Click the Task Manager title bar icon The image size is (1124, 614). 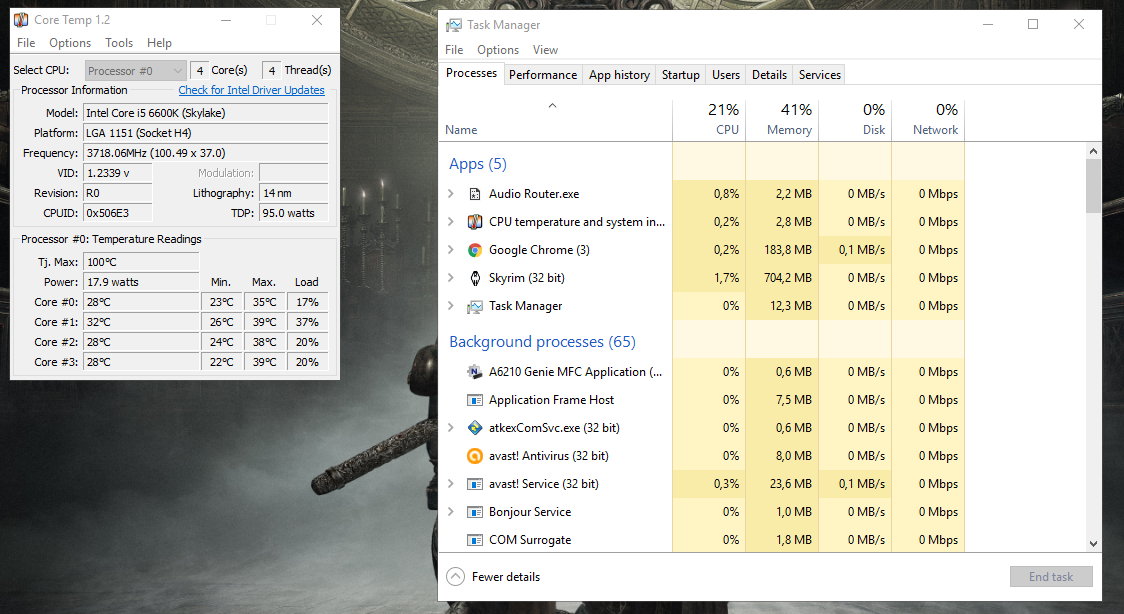pyautogui.click(x=454, y=25)
